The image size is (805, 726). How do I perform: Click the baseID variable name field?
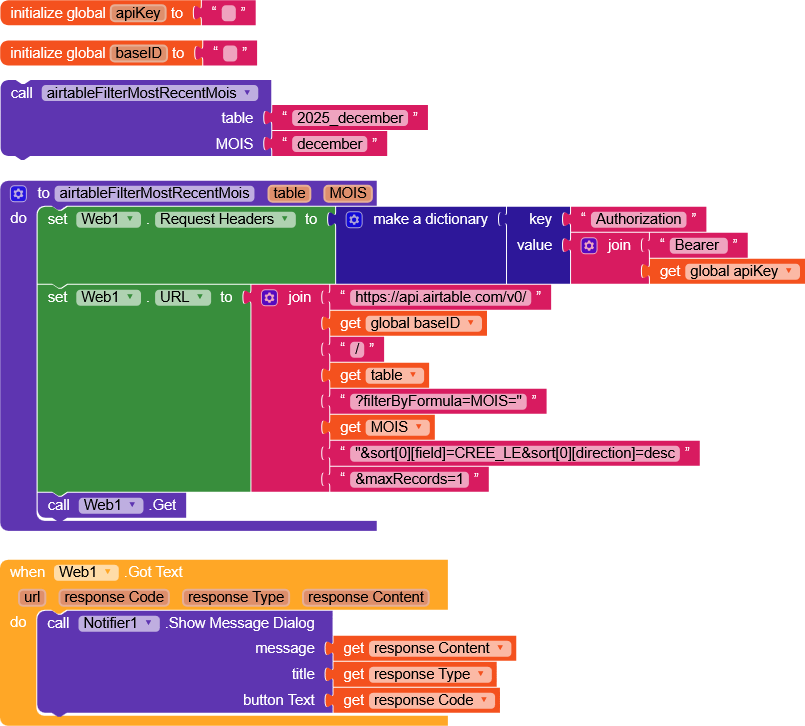point(139,53)
